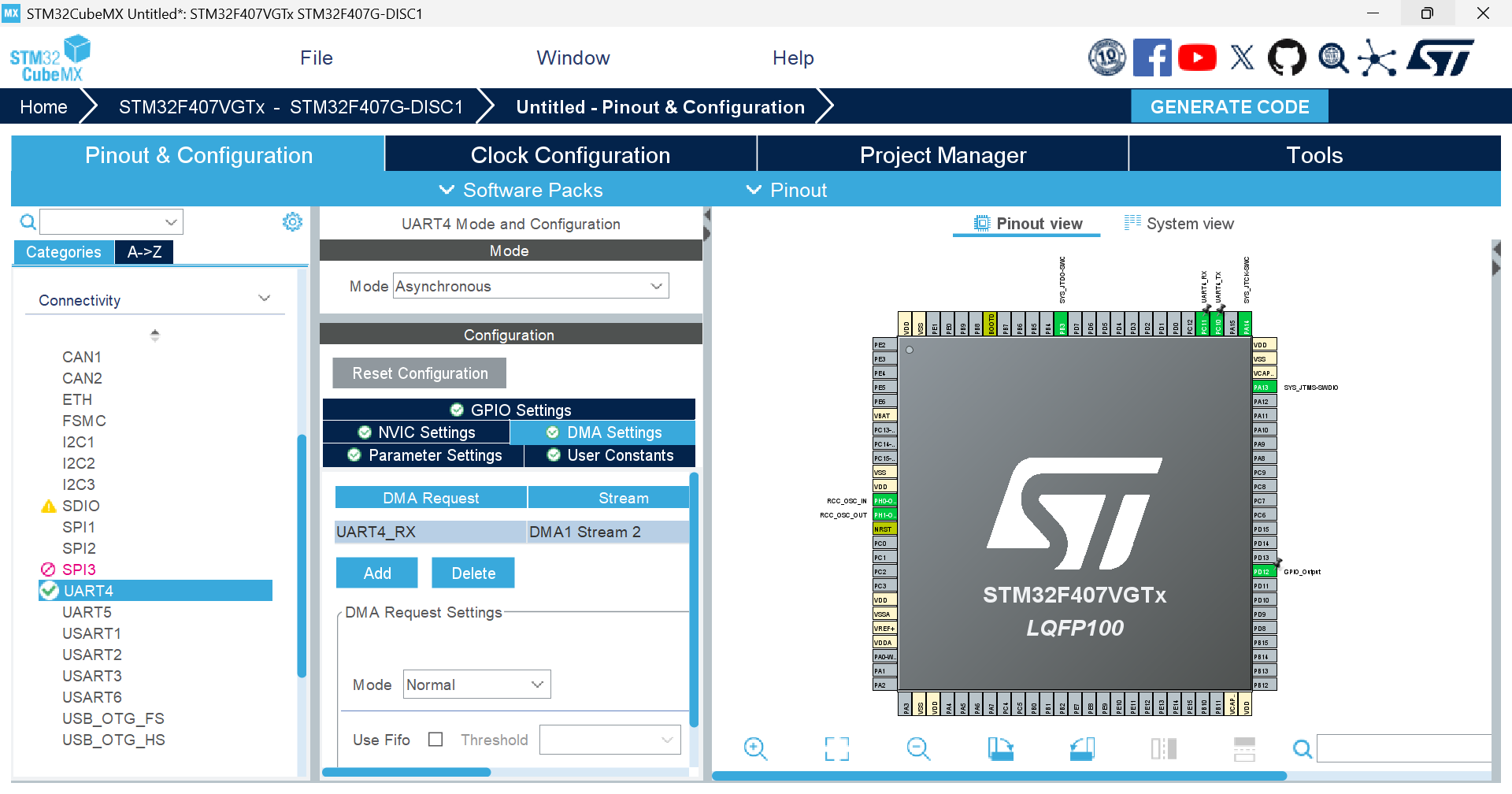Go to Home breadcrumb
Screen dimensions: 1512x794
pyautogui.click(x=43, y=106)
